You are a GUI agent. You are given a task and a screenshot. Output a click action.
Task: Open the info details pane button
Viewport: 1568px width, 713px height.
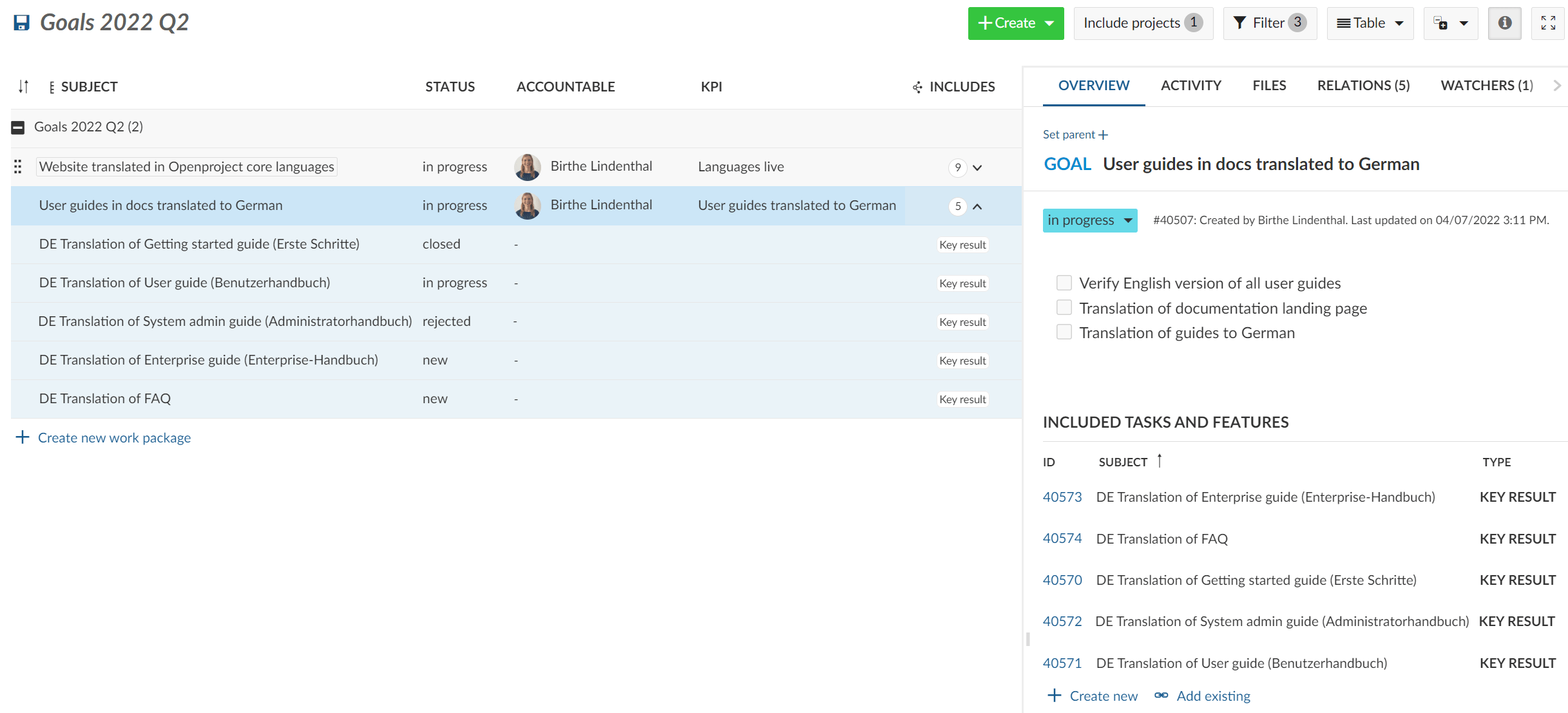point(1504,23)
